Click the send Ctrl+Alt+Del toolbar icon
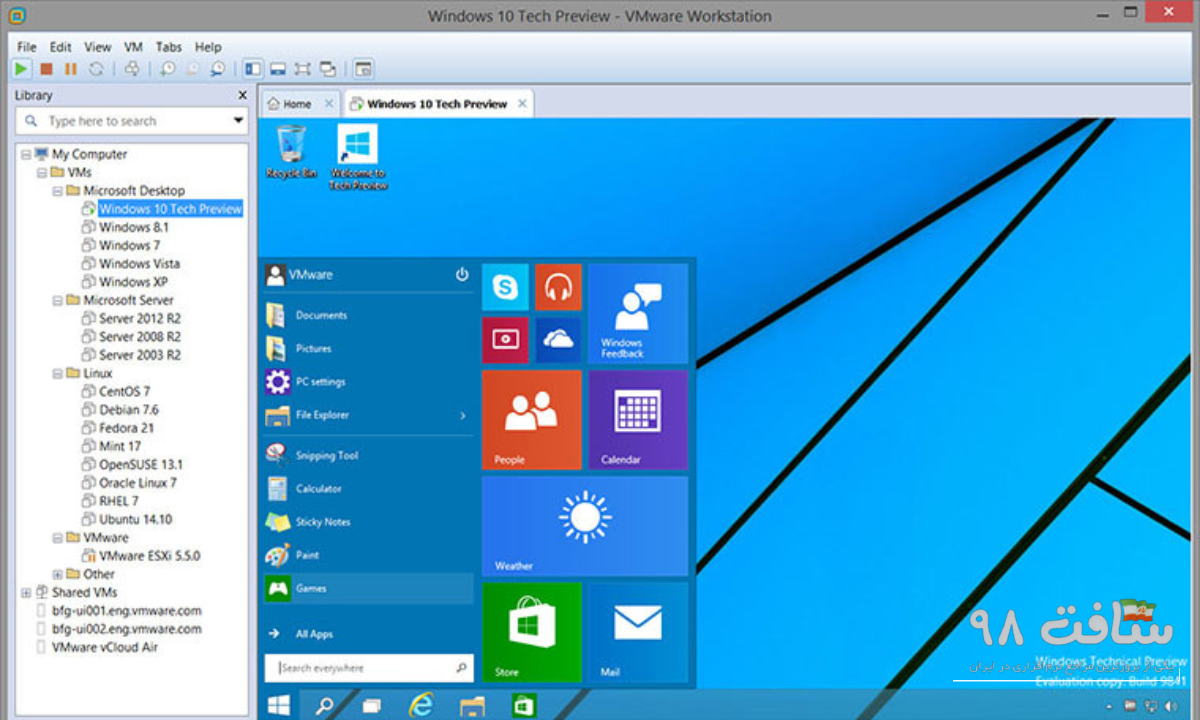Screen dimensions: 1200x720 [132, 69]
